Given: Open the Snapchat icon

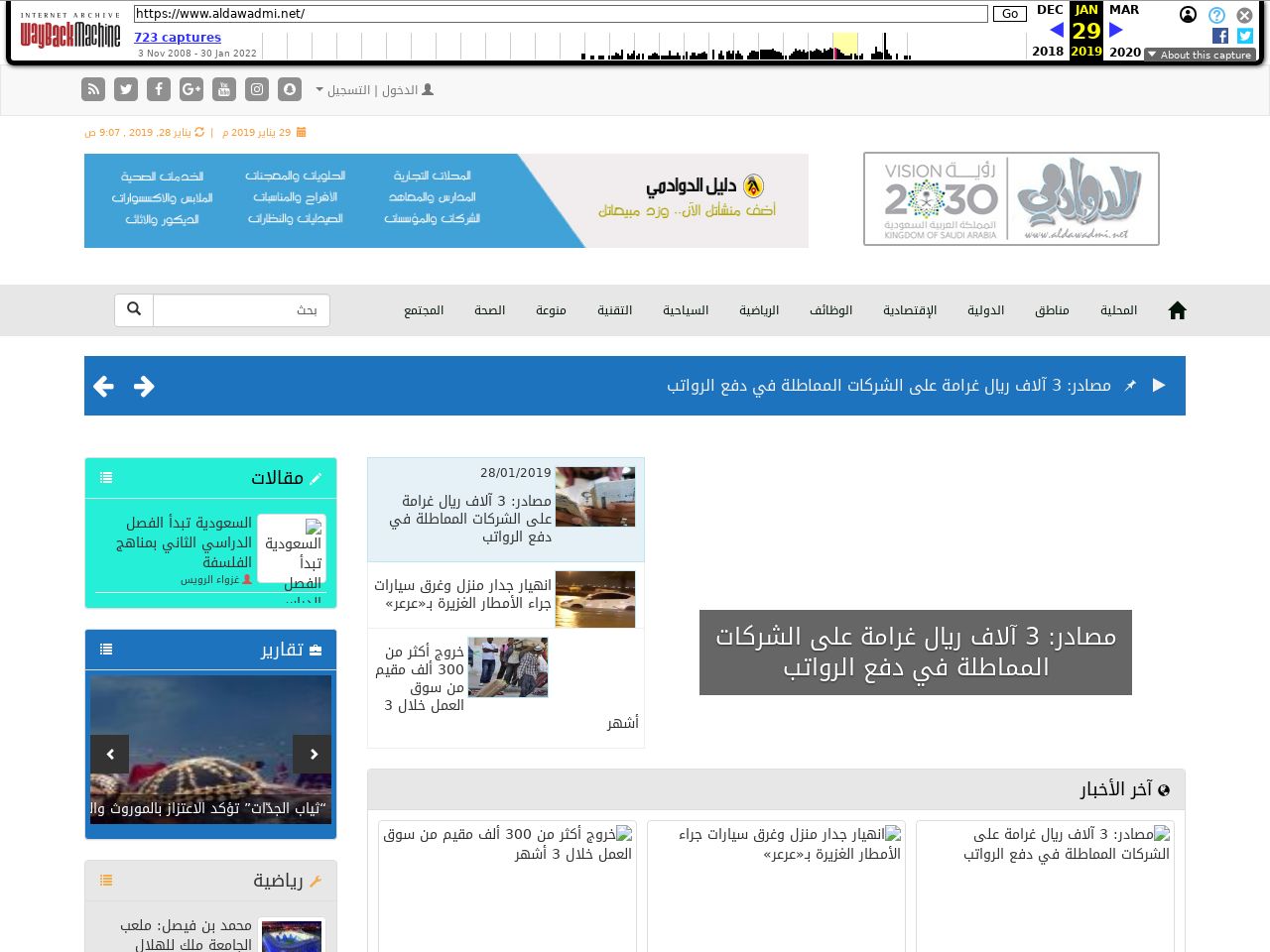Looking at the screenshot, I should point(290,89).
